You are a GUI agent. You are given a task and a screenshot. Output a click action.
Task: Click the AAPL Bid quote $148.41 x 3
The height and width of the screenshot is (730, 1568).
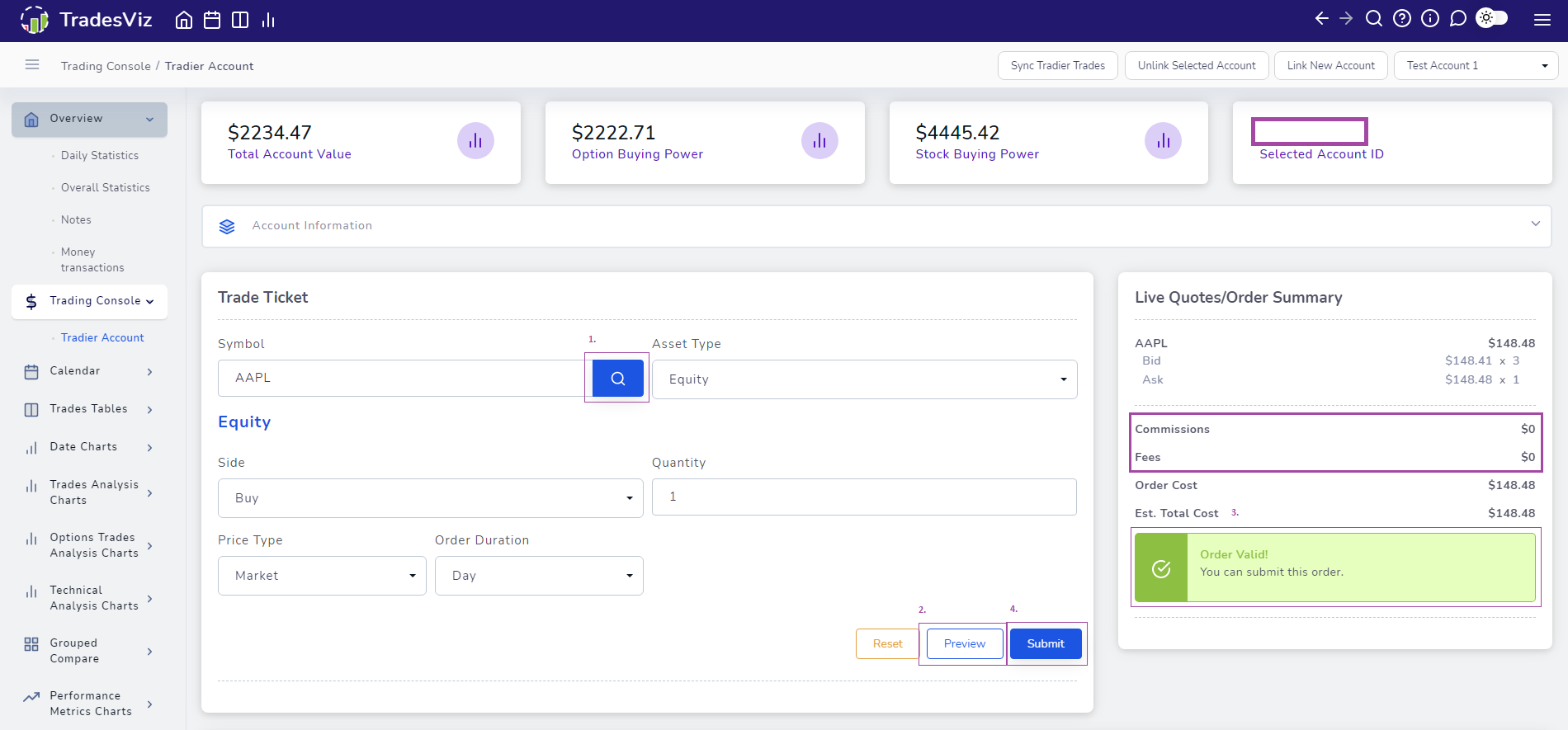click(x=1482, y=360)
